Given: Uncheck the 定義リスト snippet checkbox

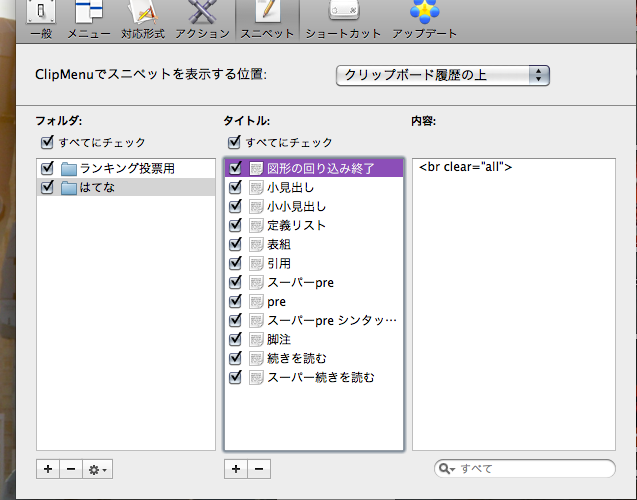Looking at the screenshot, I should click(x=235, y=225).
